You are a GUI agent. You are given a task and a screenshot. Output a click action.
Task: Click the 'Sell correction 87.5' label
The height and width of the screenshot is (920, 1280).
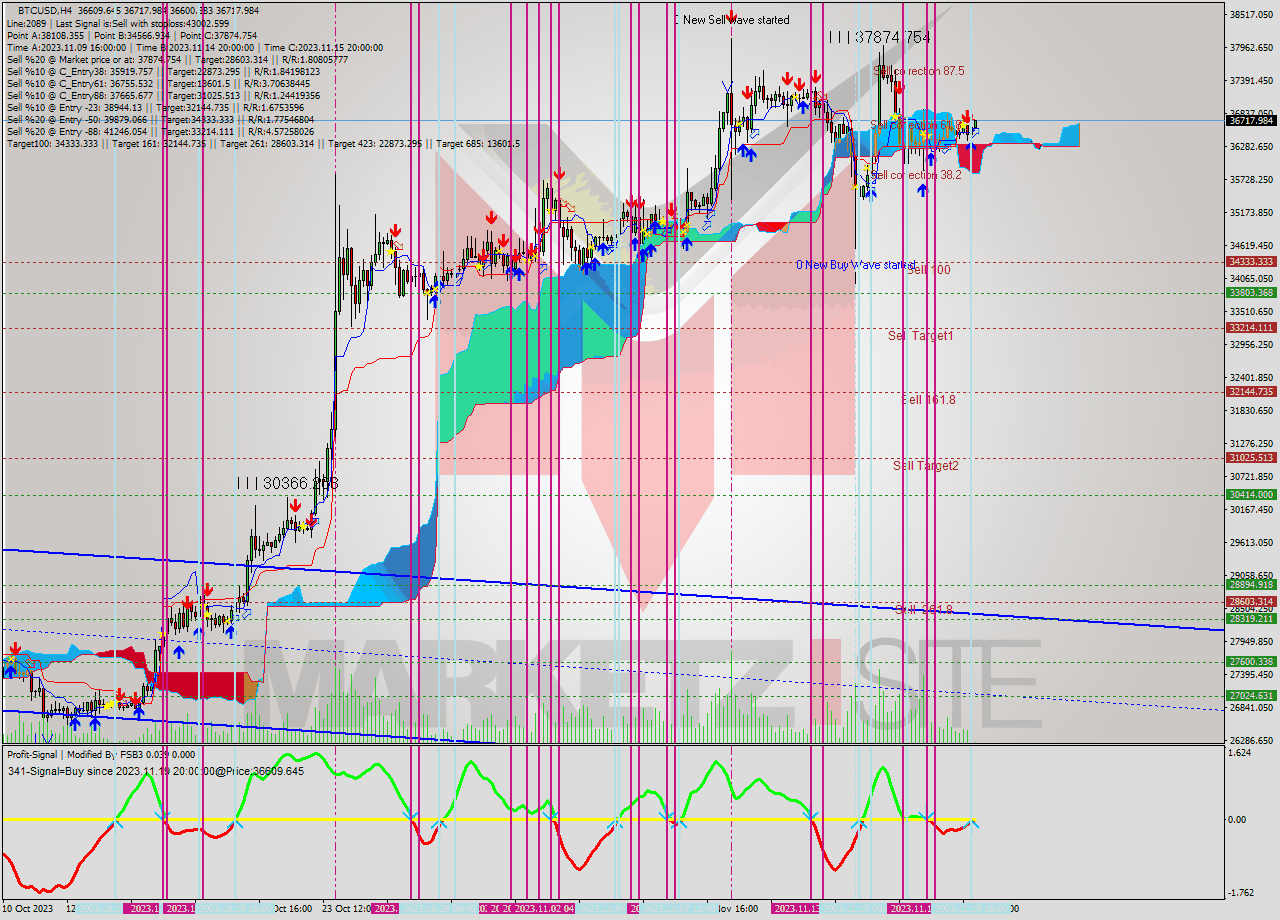pos(919,72)
